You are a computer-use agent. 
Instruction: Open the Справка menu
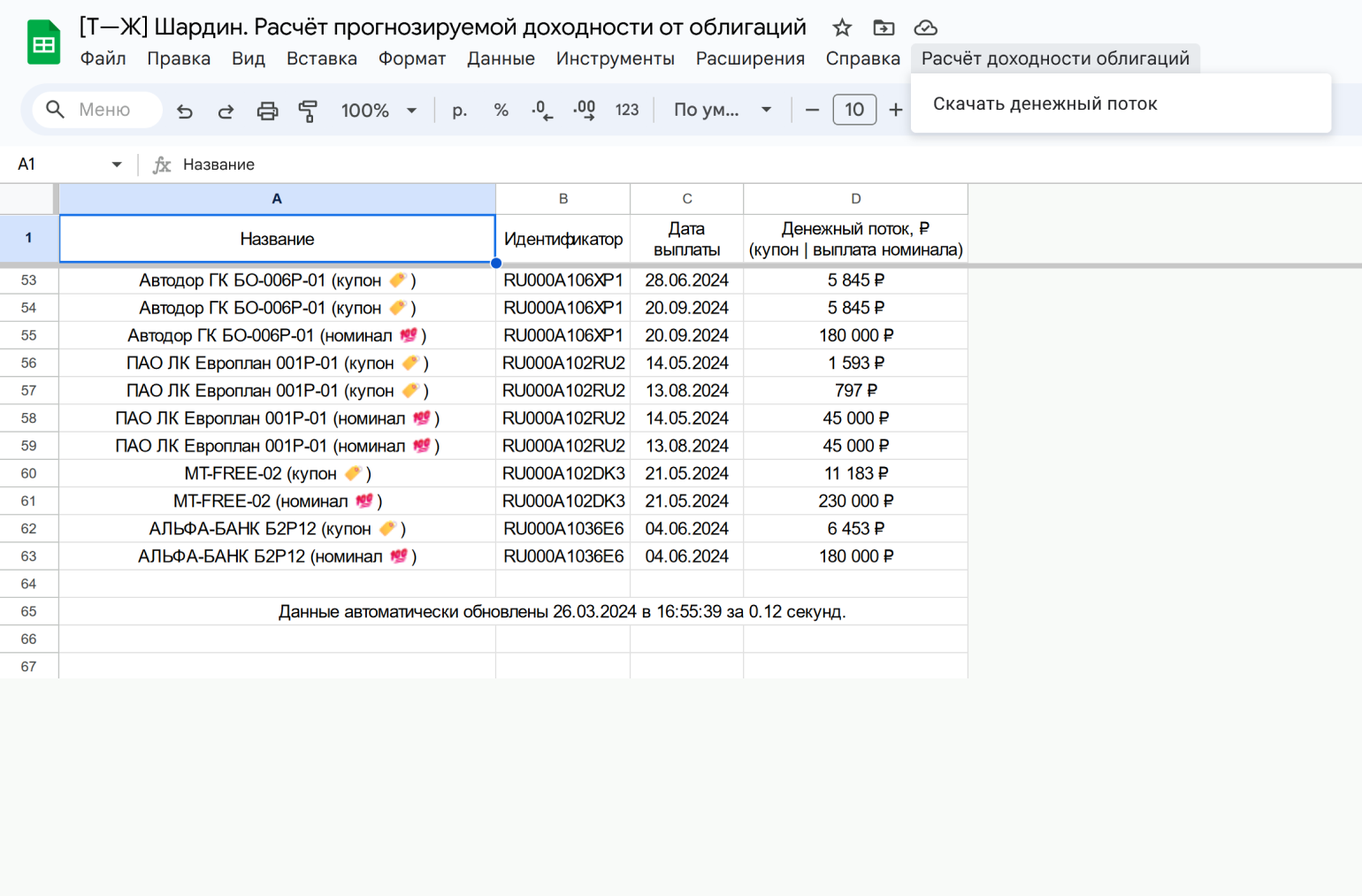tap(863, 58)
